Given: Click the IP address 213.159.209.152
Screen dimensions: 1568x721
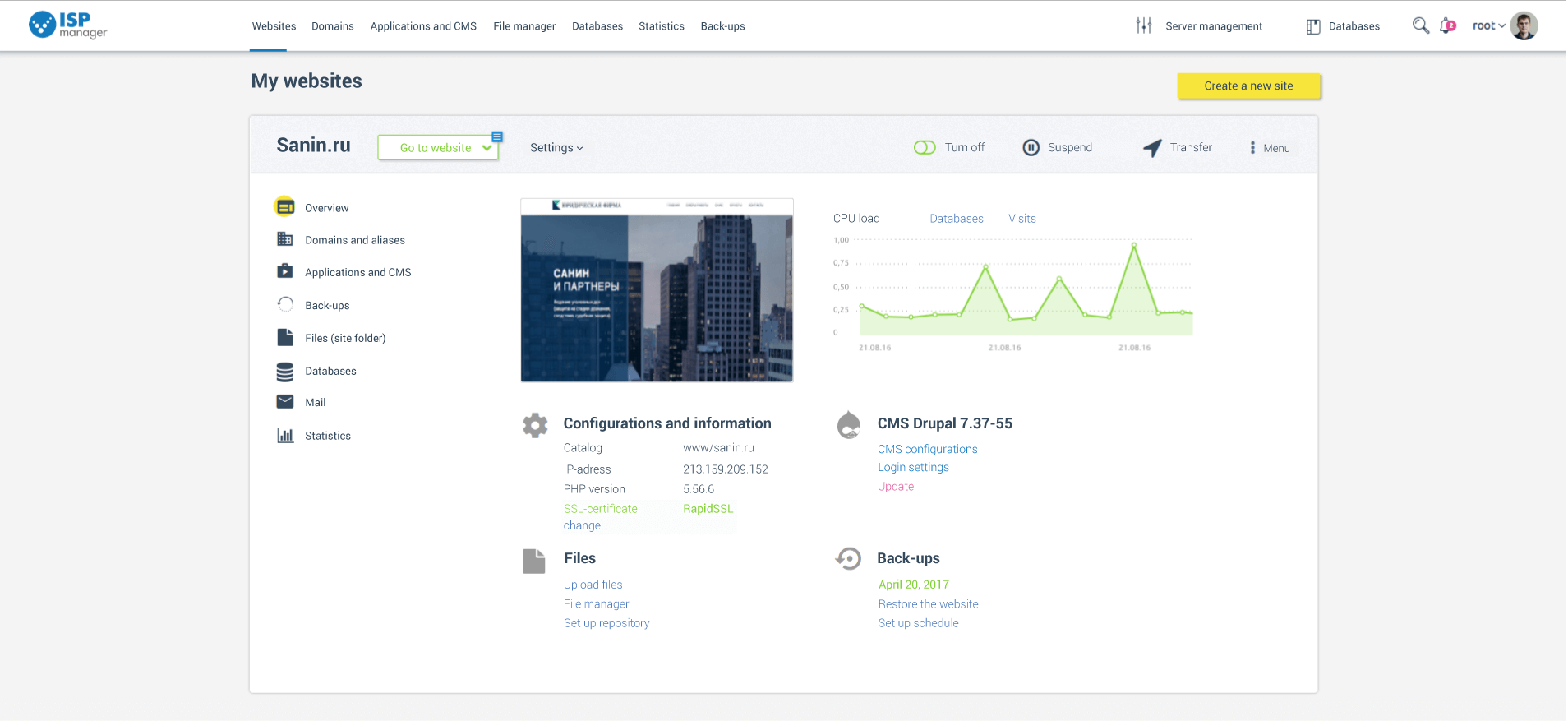Looking at the screenshot, I should pos(725,469).
